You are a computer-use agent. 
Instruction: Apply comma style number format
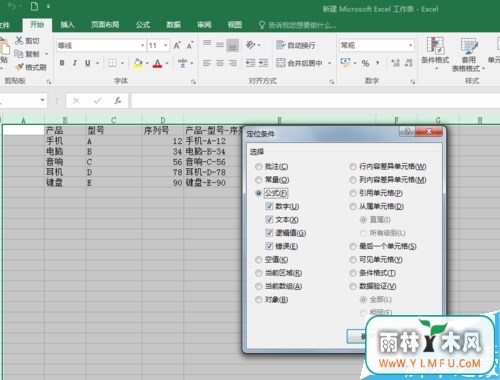tap(378, 63)
